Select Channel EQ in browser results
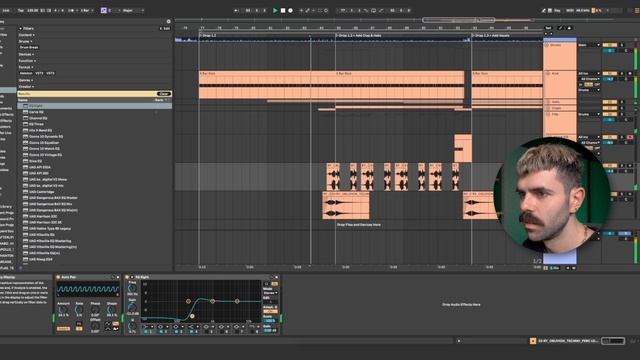Screen dimensions: 640x360 pos(95,118)
